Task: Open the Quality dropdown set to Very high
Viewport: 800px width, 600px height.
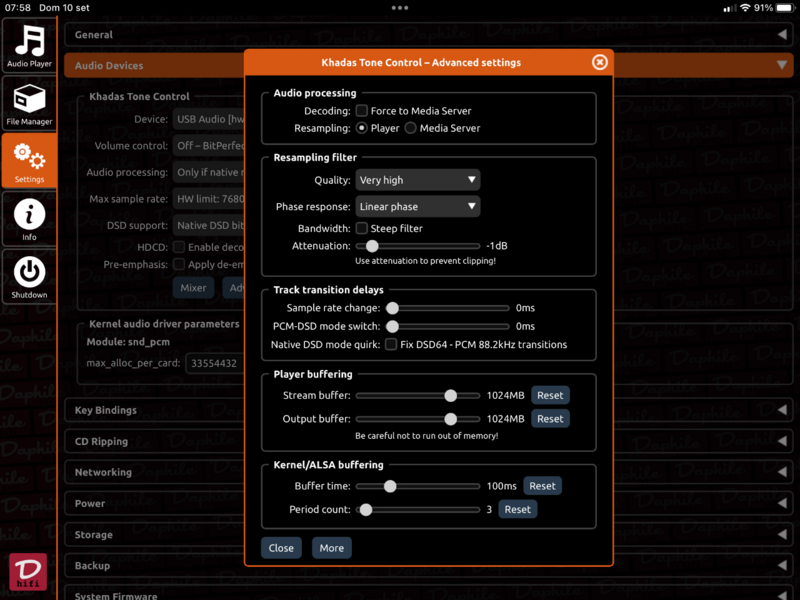Action: point(418,180)
